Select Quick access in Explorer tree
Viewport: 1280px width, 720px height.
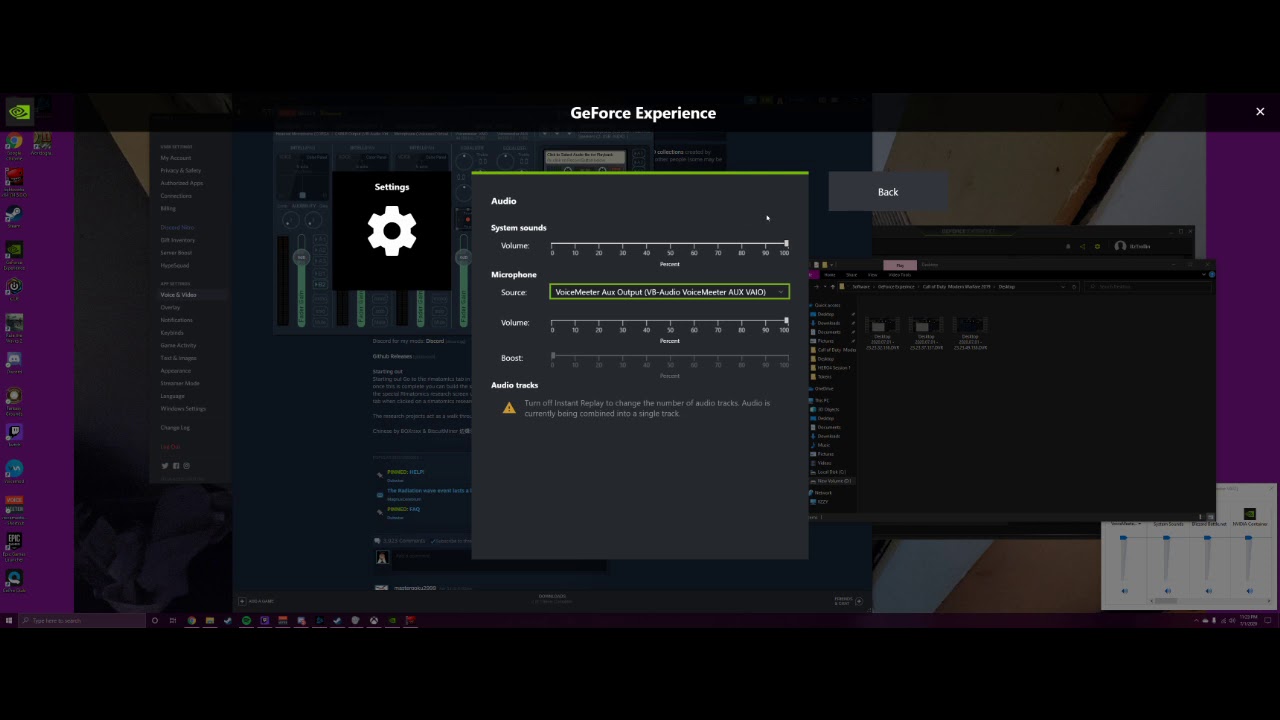click(827, 305)
